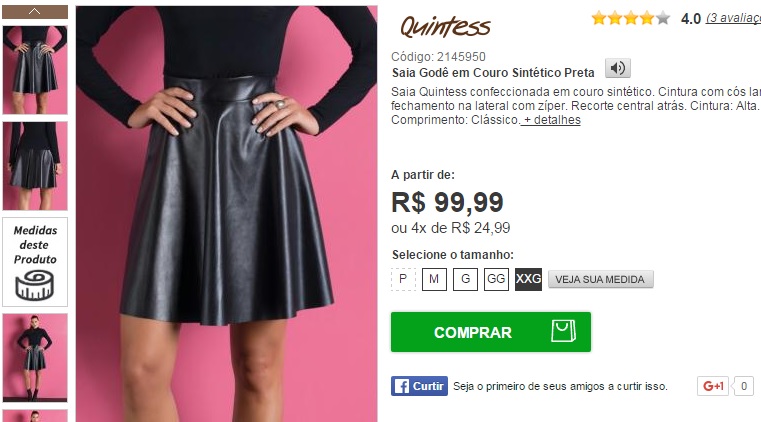Play the product name audio speaker icon

pos(617,68)
